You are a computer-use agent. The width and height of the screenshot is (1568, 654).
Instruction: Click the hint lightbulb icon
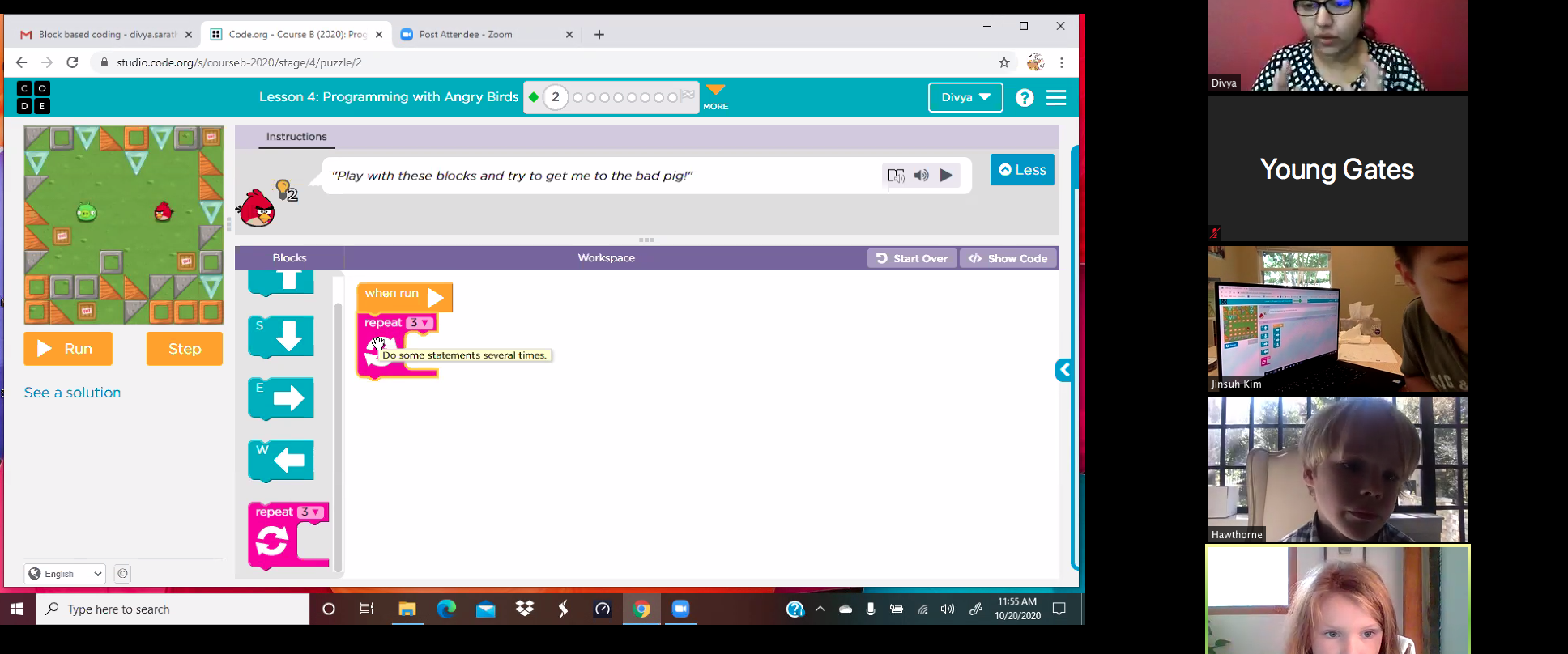[283, 190]
